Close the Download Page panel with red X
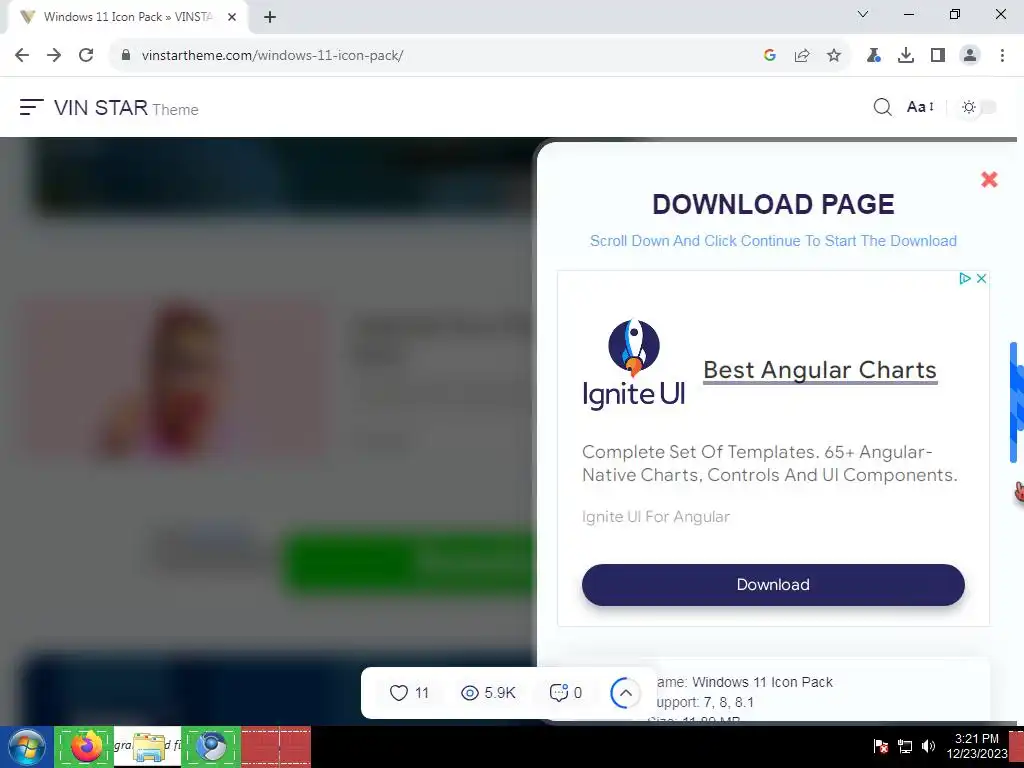The height and width of the screenshot is (768, 1024). click(989, 180)
